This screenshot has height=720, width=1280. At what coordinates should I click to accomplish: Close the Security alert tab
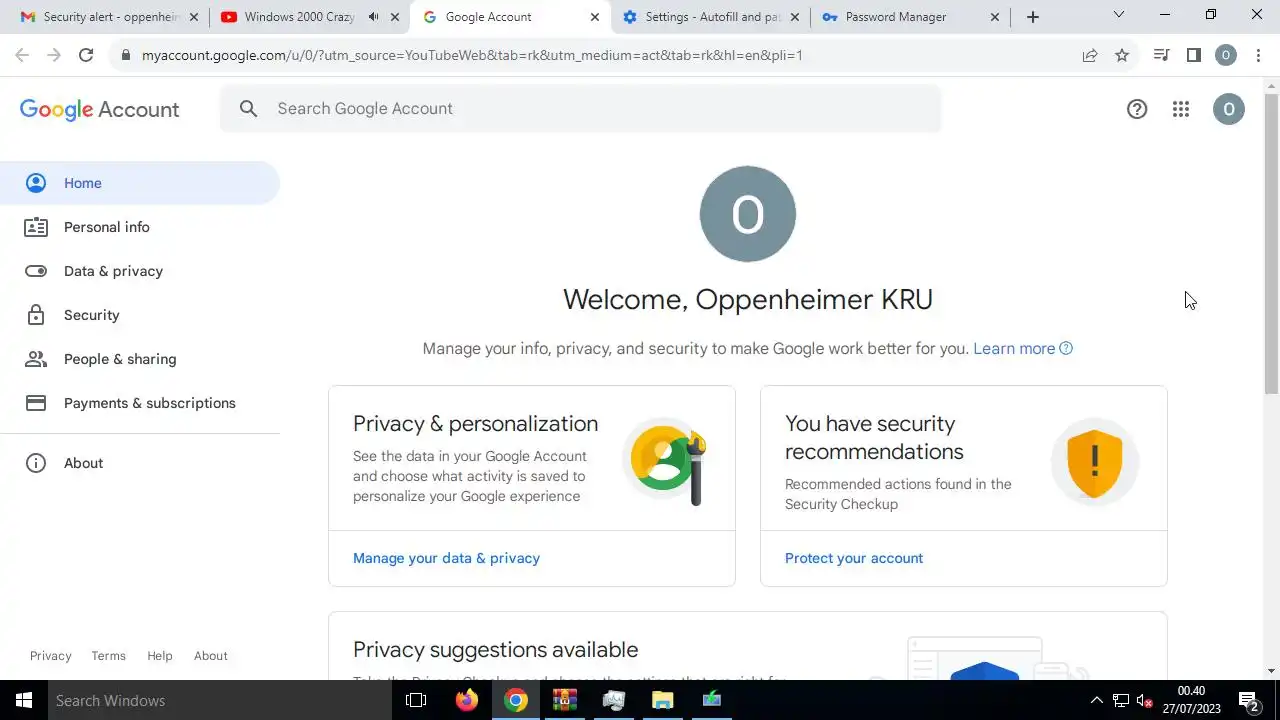click(x=194, y=17)
